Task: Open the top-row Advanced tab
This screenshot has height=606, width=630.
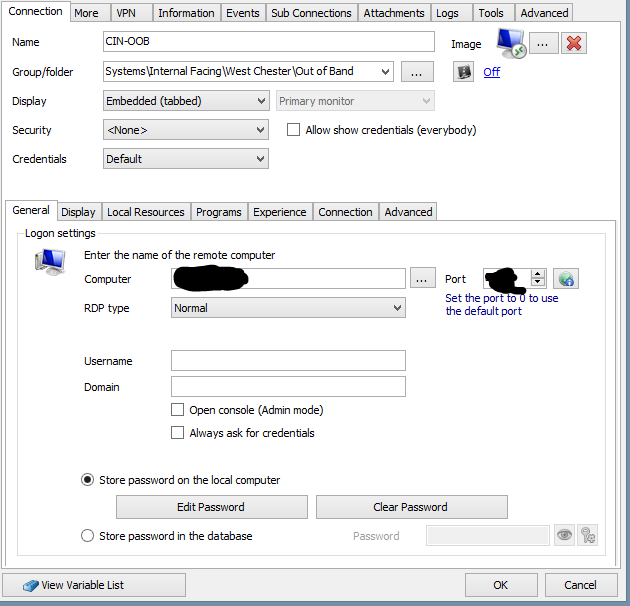Action: [544, 13]
